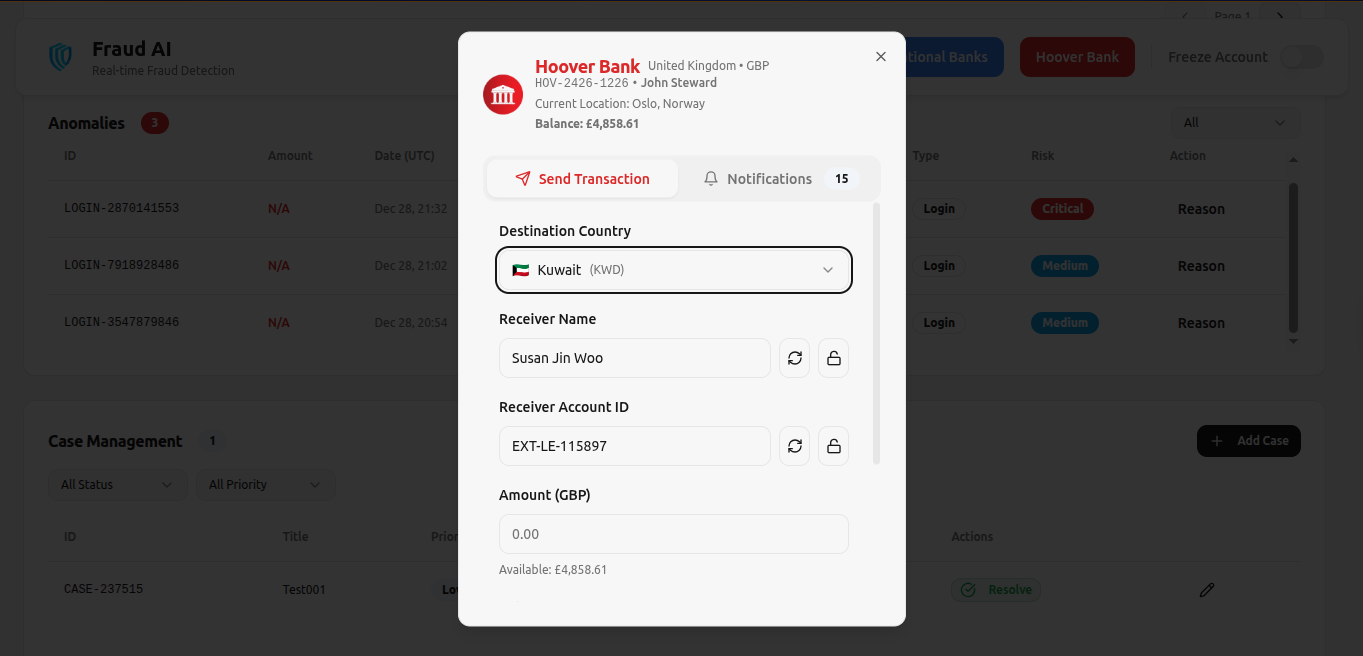Image resolution: width=1363 pixels, height=656 pixels.
Task: Resolve case CASE-237515
Action: [996, 590]
